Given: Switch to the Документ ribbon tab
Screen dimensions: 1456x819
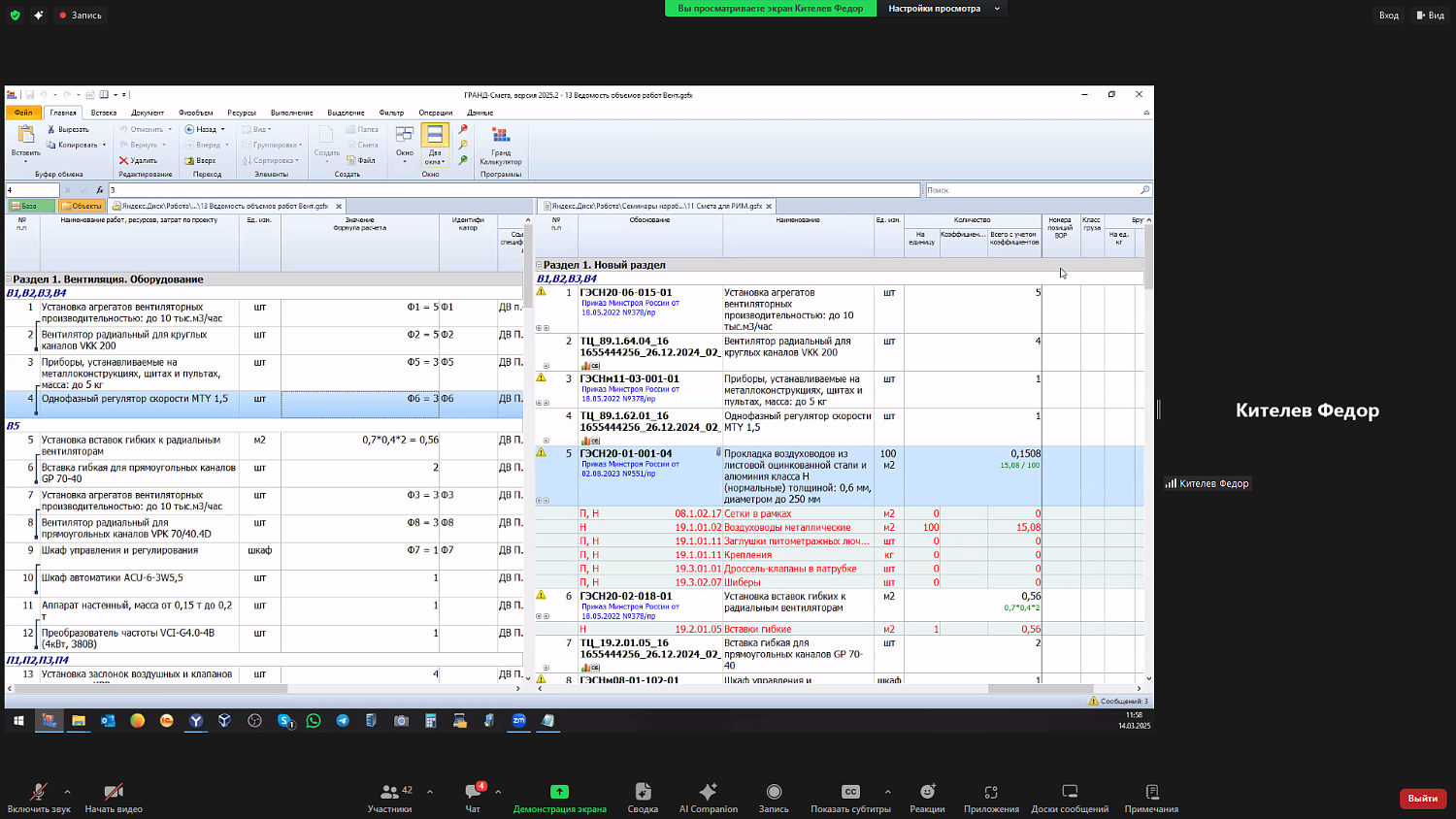Looking at the screenshot, I should pos(148,113).
